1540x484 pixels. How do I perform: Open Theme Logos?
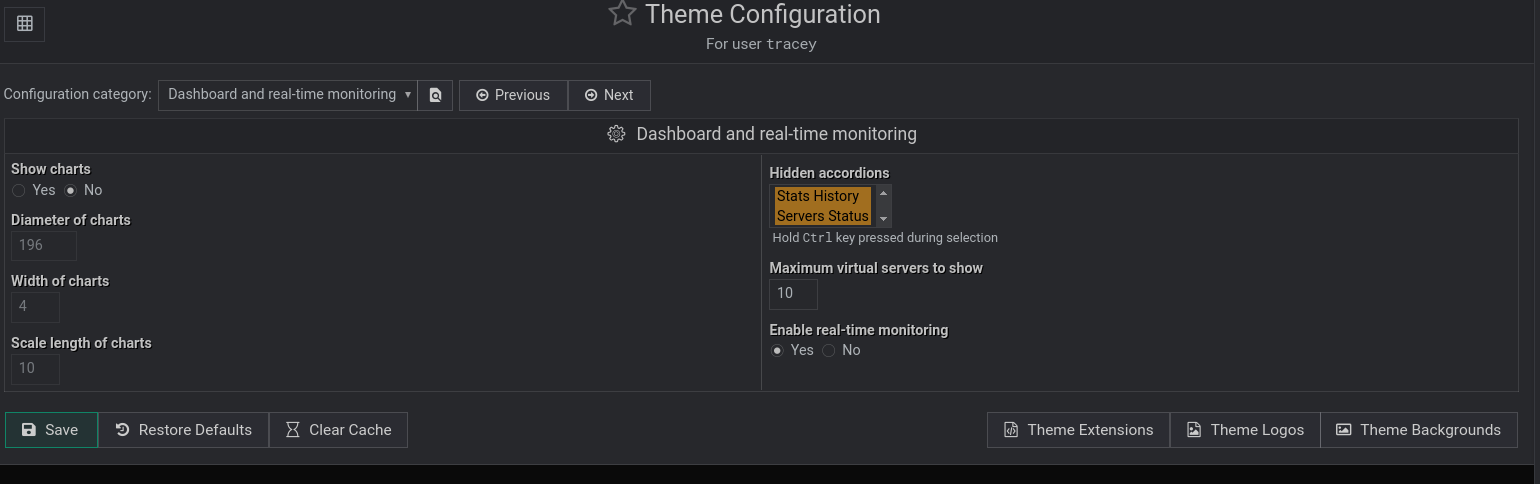[1245, 430]
